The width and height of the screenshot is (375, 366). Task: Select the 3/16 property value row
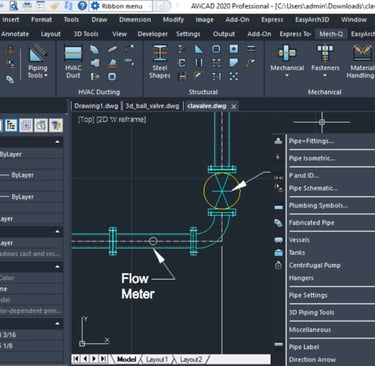[31, 335]
